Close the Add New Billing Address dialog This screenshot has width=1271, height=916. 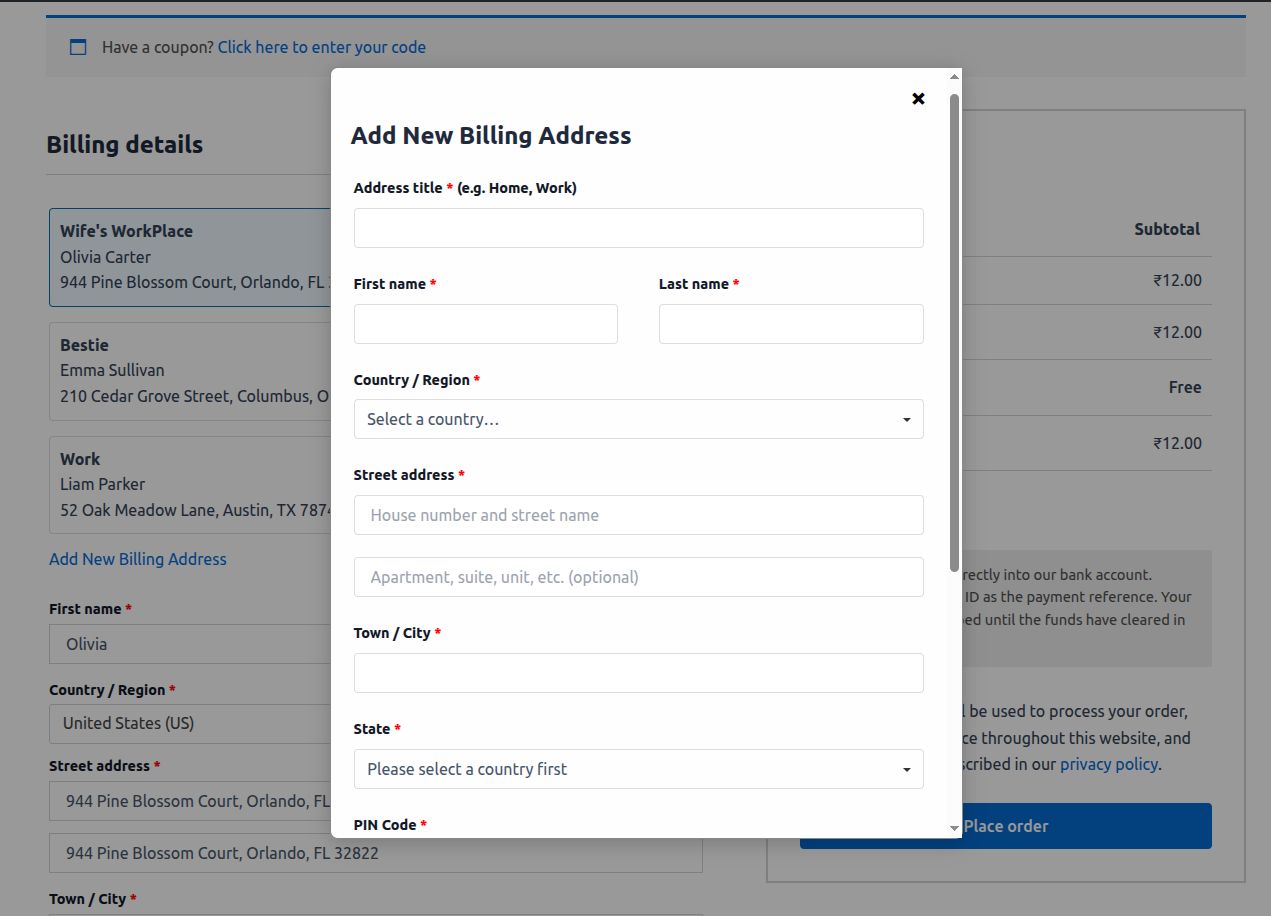(918, 99)
